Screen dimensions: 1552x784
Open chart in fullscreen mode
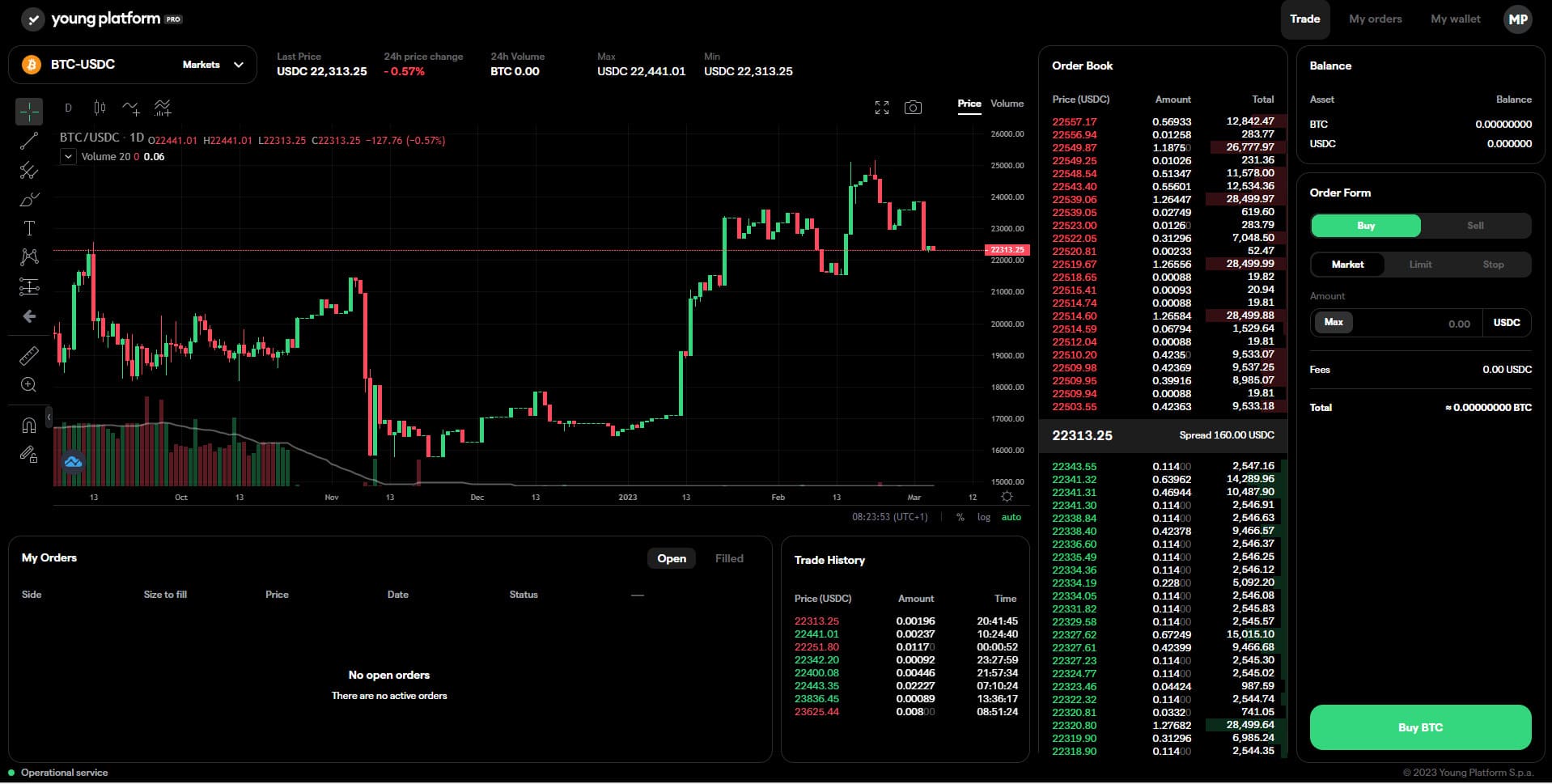pos(882,108)
